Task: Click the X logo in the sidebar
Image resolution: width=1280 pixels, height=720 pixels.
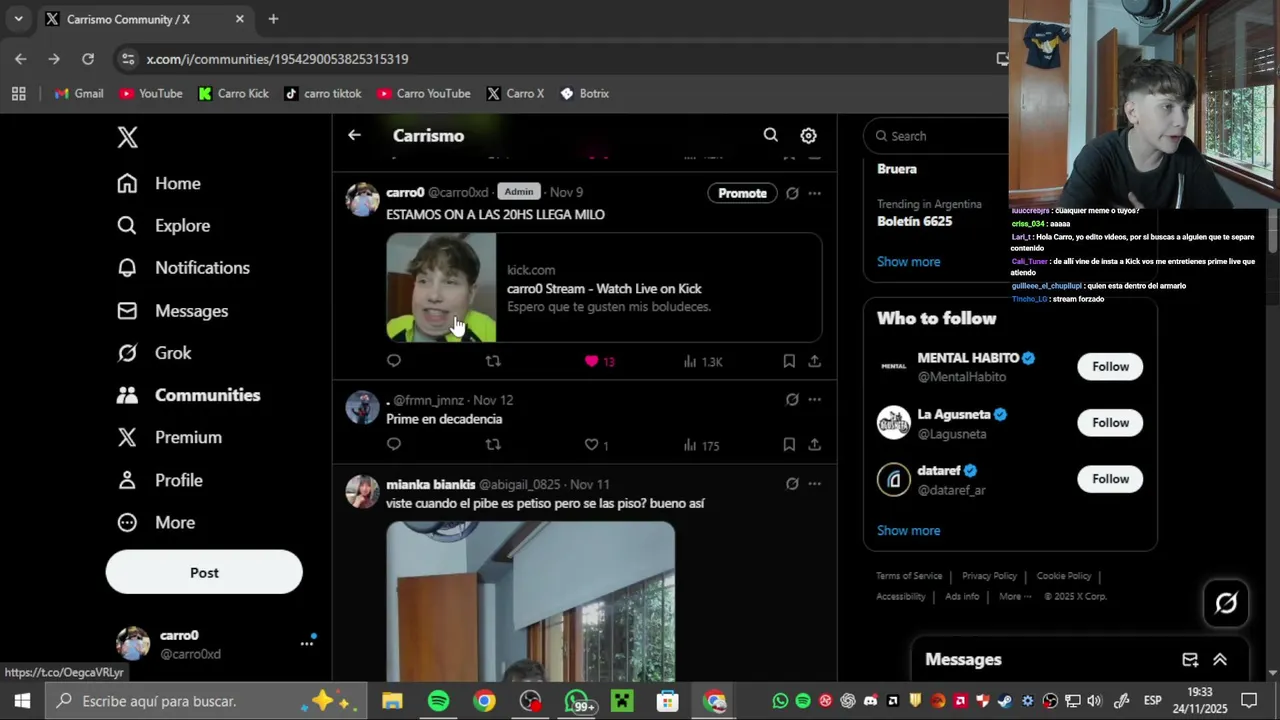Action: tap(127, 137)
